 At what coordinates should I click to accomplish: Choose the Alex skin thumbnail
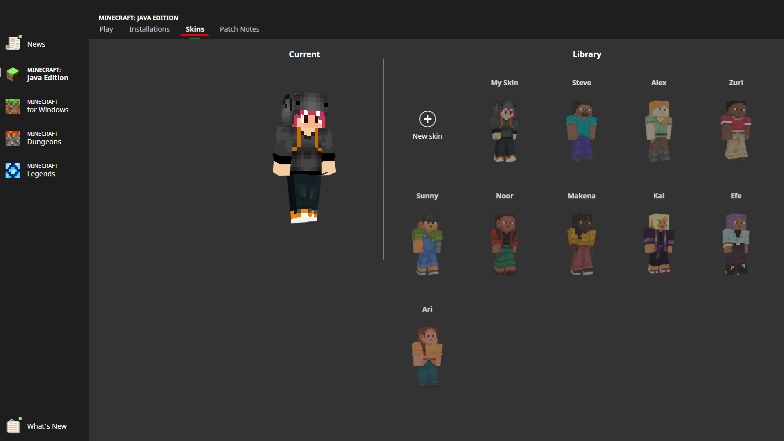pyautogui.click(x=658, y=130)
